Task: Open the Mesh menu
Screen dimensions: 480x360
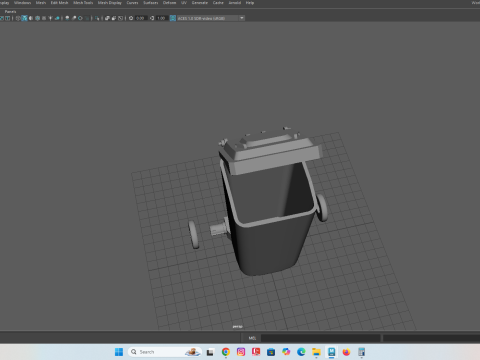Action: click(41, 3)
